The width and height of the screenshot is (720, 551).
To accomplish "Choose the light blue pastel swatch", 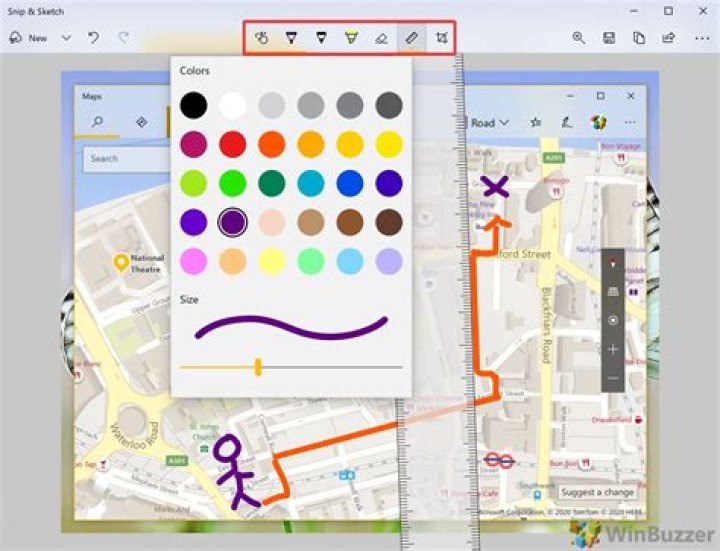I will [x=350, y=261].
